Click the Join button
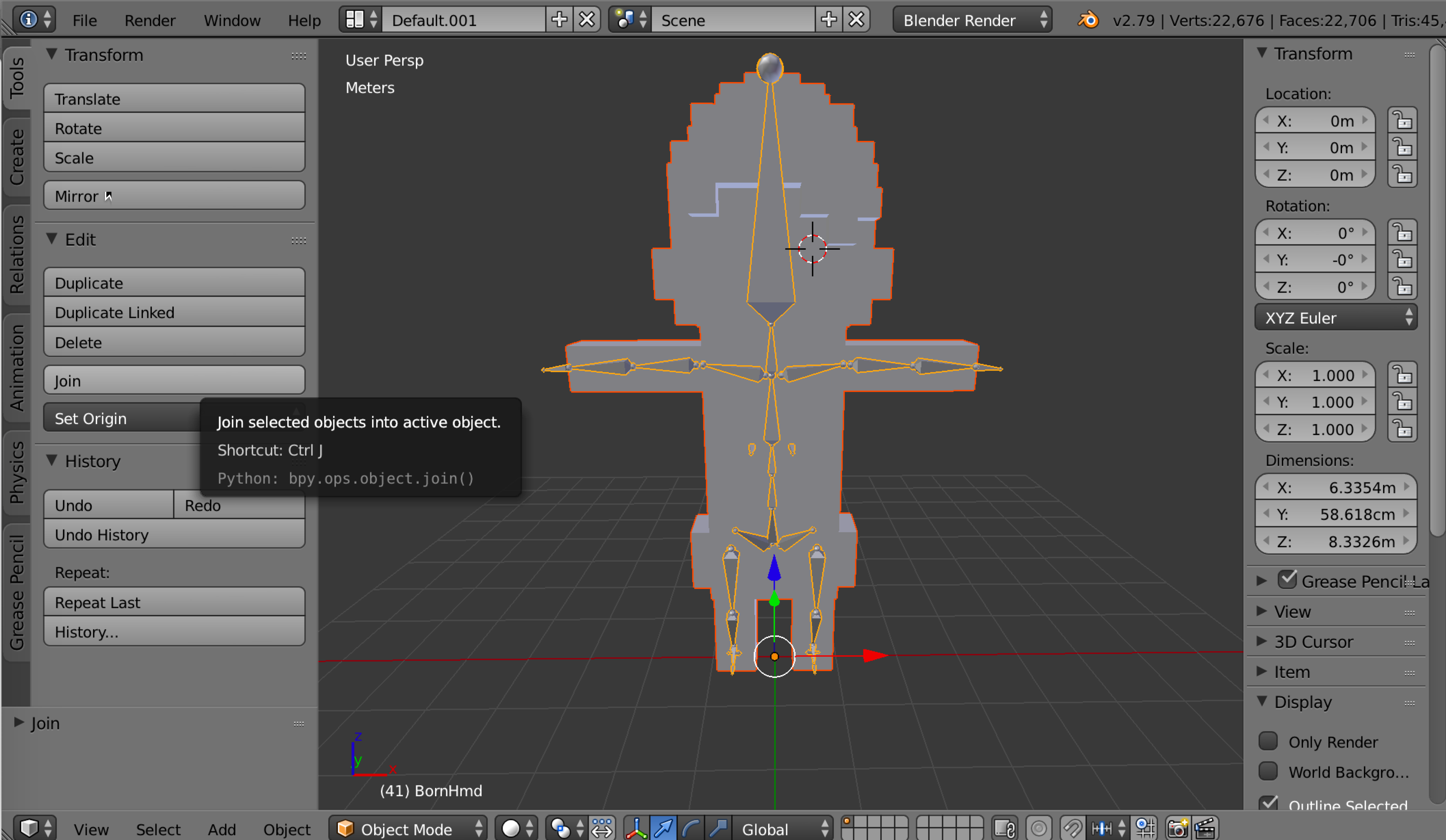 (x=174, y=380)
